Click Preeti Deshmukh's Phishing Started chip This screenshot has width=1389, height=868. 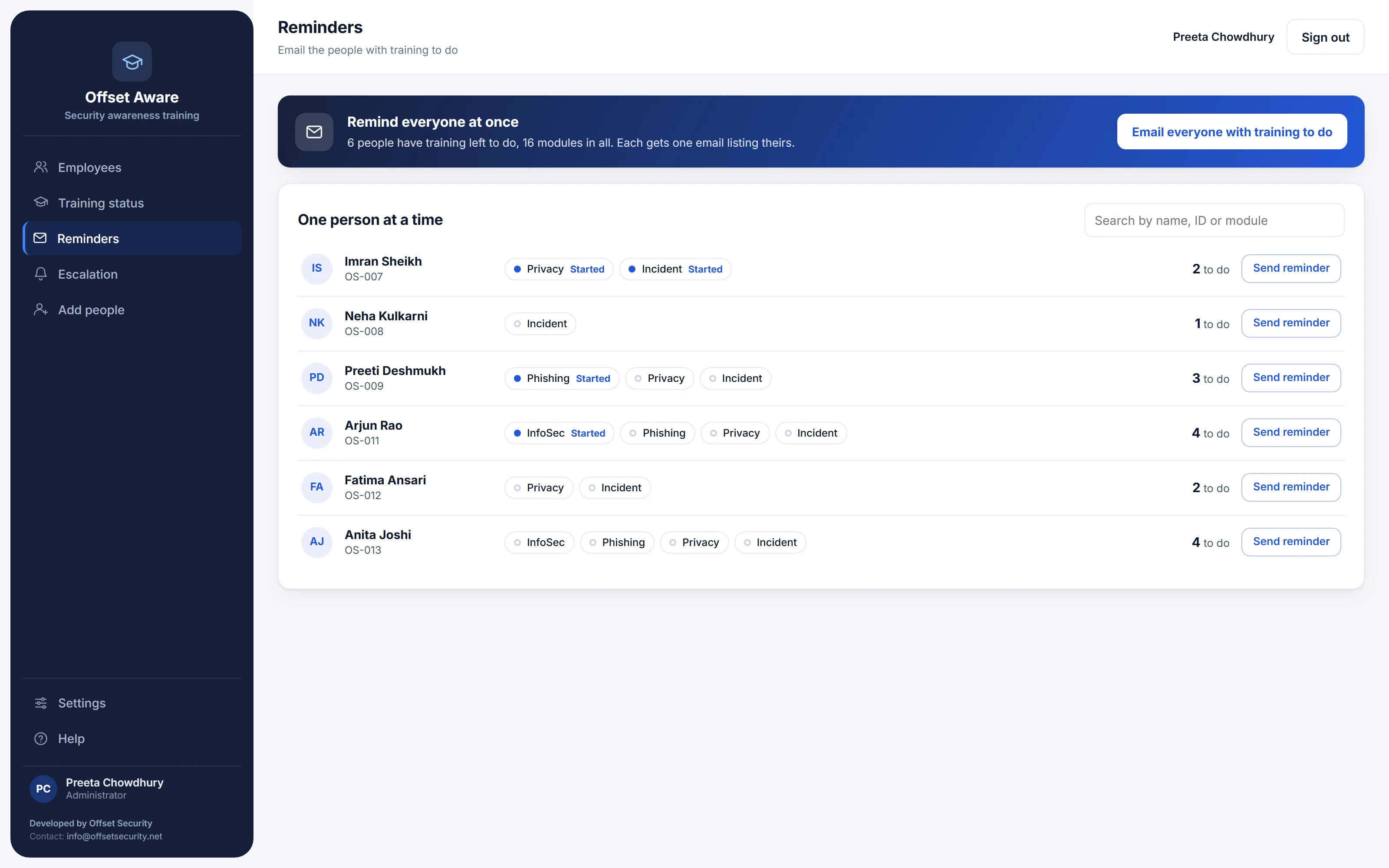pos(562,378)
